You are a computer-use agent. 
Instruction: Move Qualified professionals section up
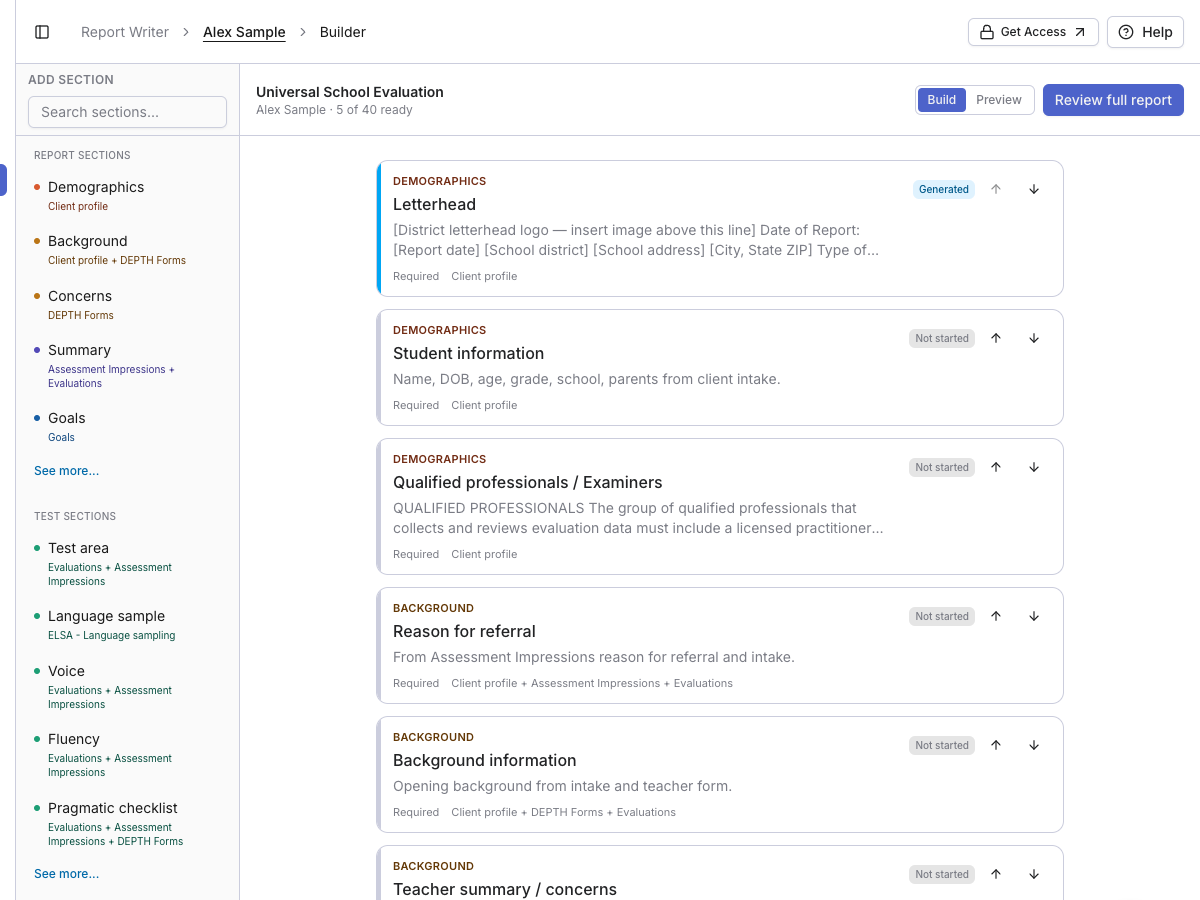[x=996, y=467]
